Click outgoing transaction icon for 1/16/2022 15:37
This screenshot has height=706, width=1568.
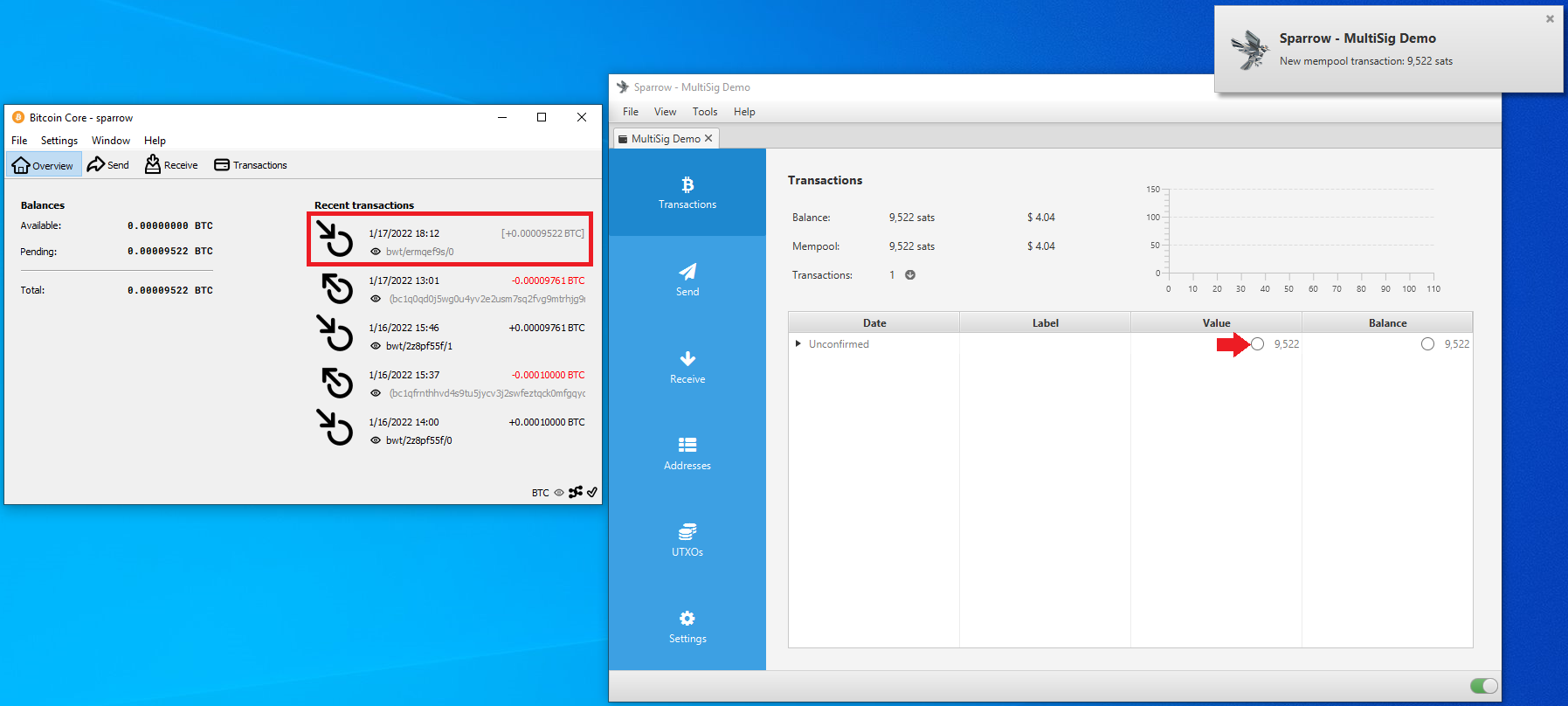[336, 382]
